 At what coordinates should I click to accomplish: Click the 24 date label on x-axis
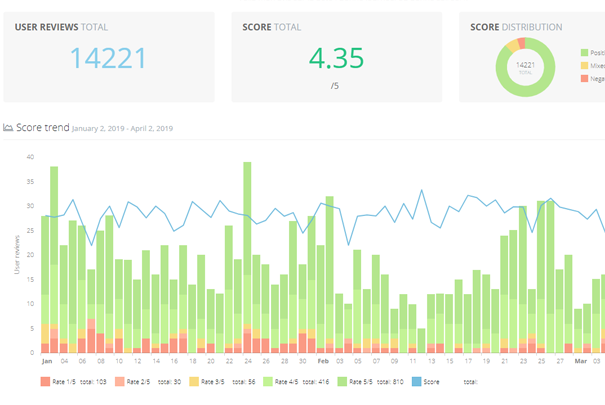tap(248, 361)
